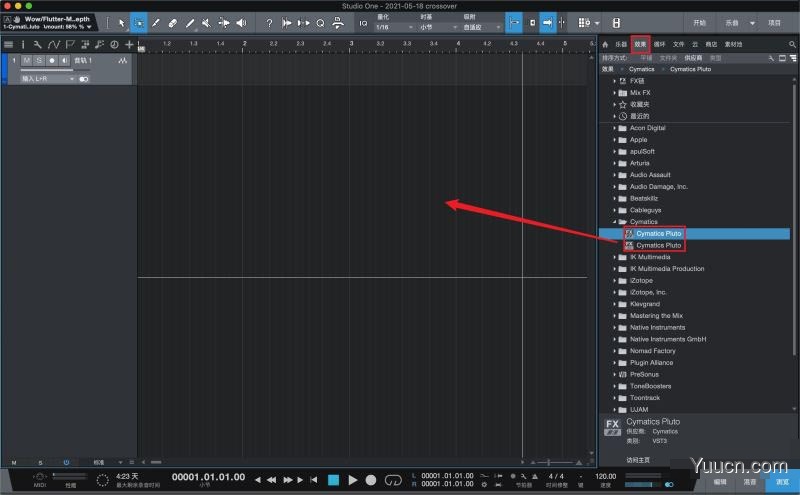Expand the Mix FX folder
The image size is (800, 495).
(x=614, y=93)
